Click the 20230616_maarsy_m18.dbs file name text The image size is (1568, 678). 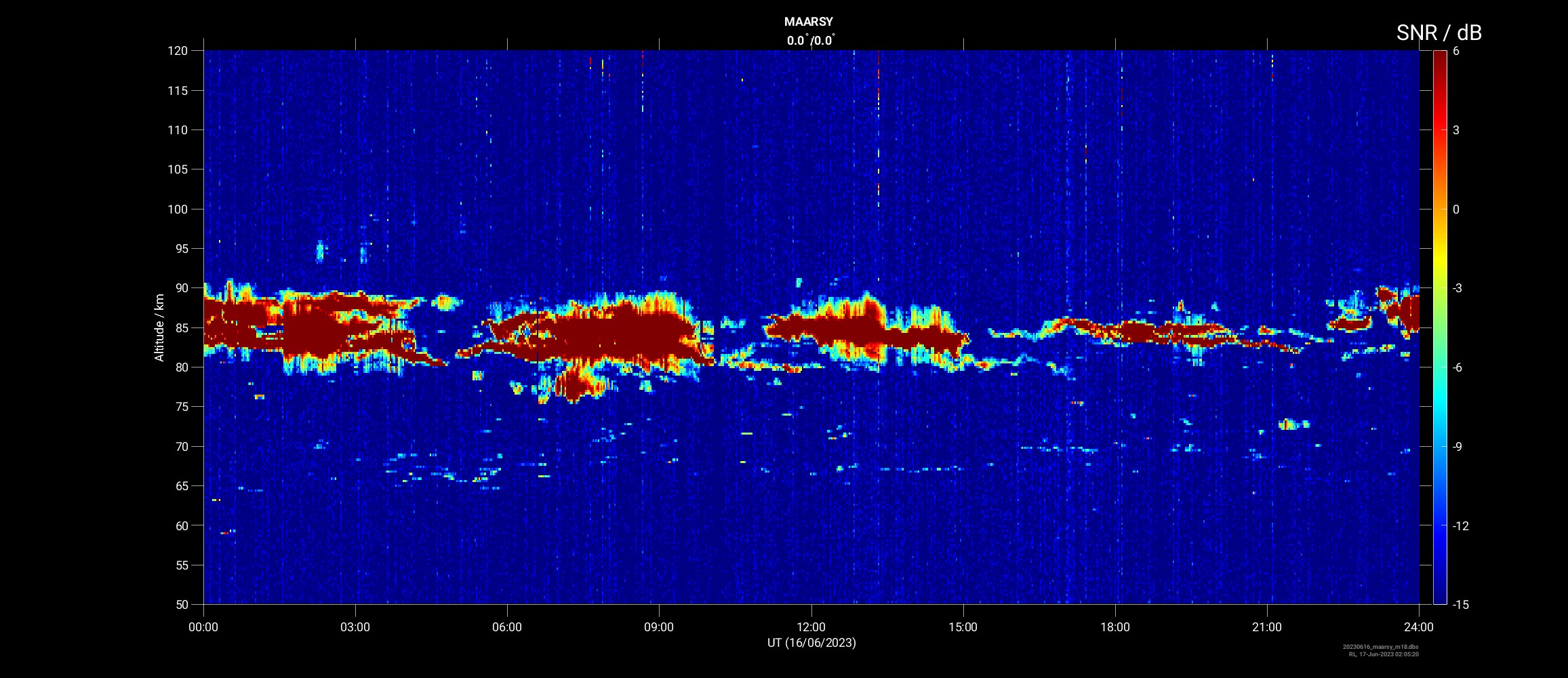[x=1381, y=647]
